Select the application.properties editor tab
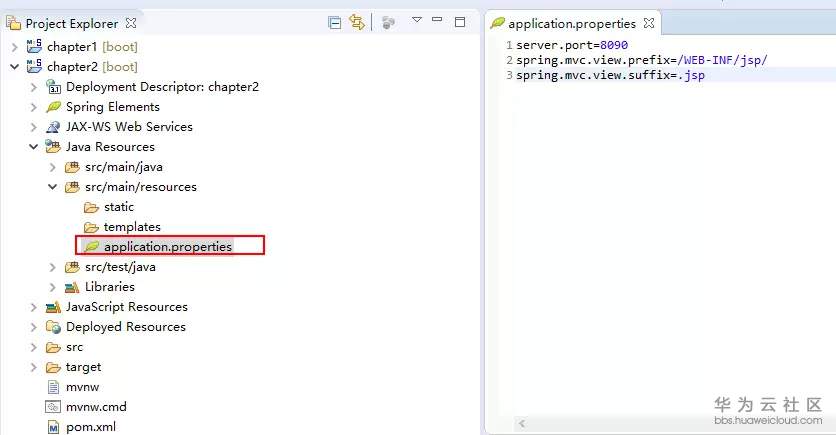 point(572,23)
